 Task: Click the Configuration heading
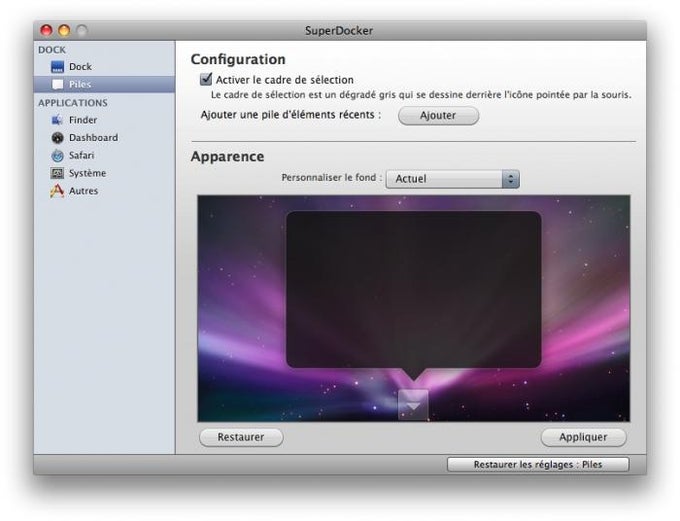pos(238,59)
